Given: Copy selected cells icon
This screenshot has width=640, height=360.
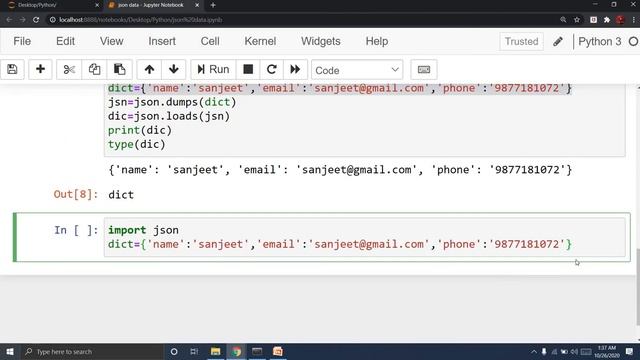Looking at the screenshot, I should (94, 69).
